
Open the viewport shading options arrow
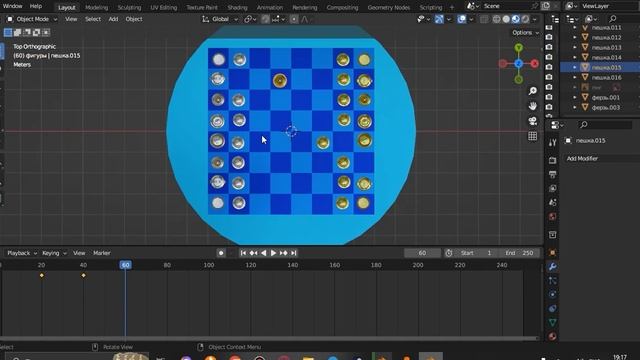coord(534,19)
